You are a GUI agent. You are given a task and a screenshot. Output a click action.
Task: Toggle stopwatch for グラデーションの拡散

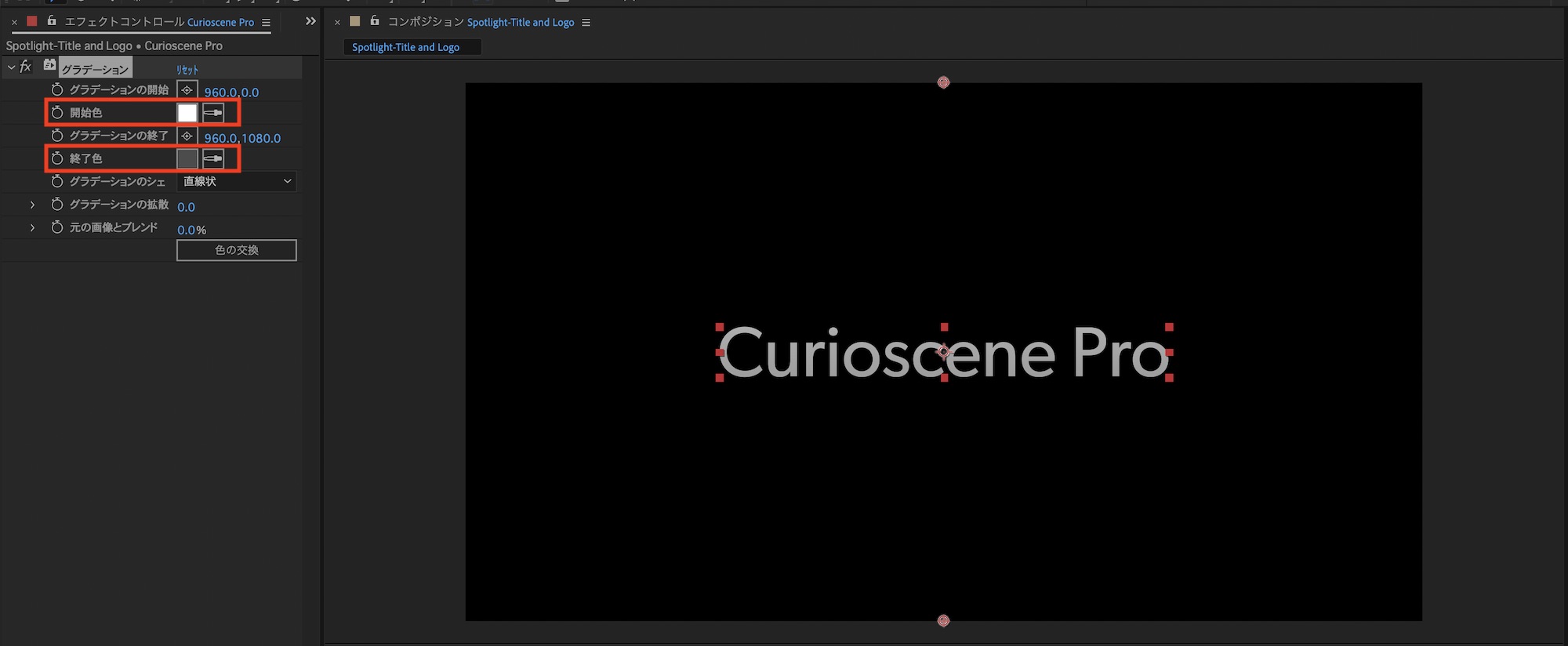[x=57, y=204]
